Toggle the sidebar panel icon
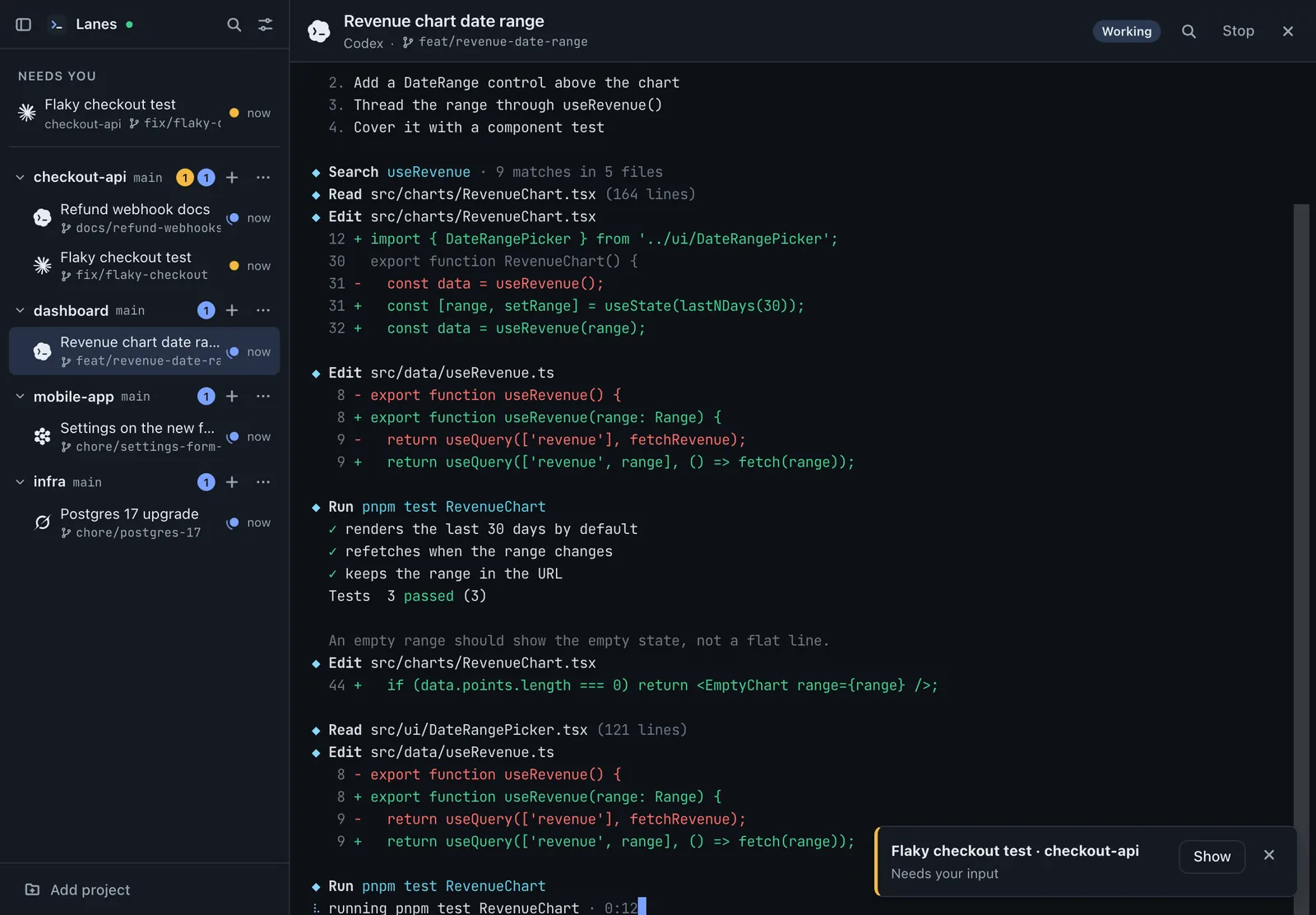Viewport: 1316px width, 915px height. click(23, 25)
